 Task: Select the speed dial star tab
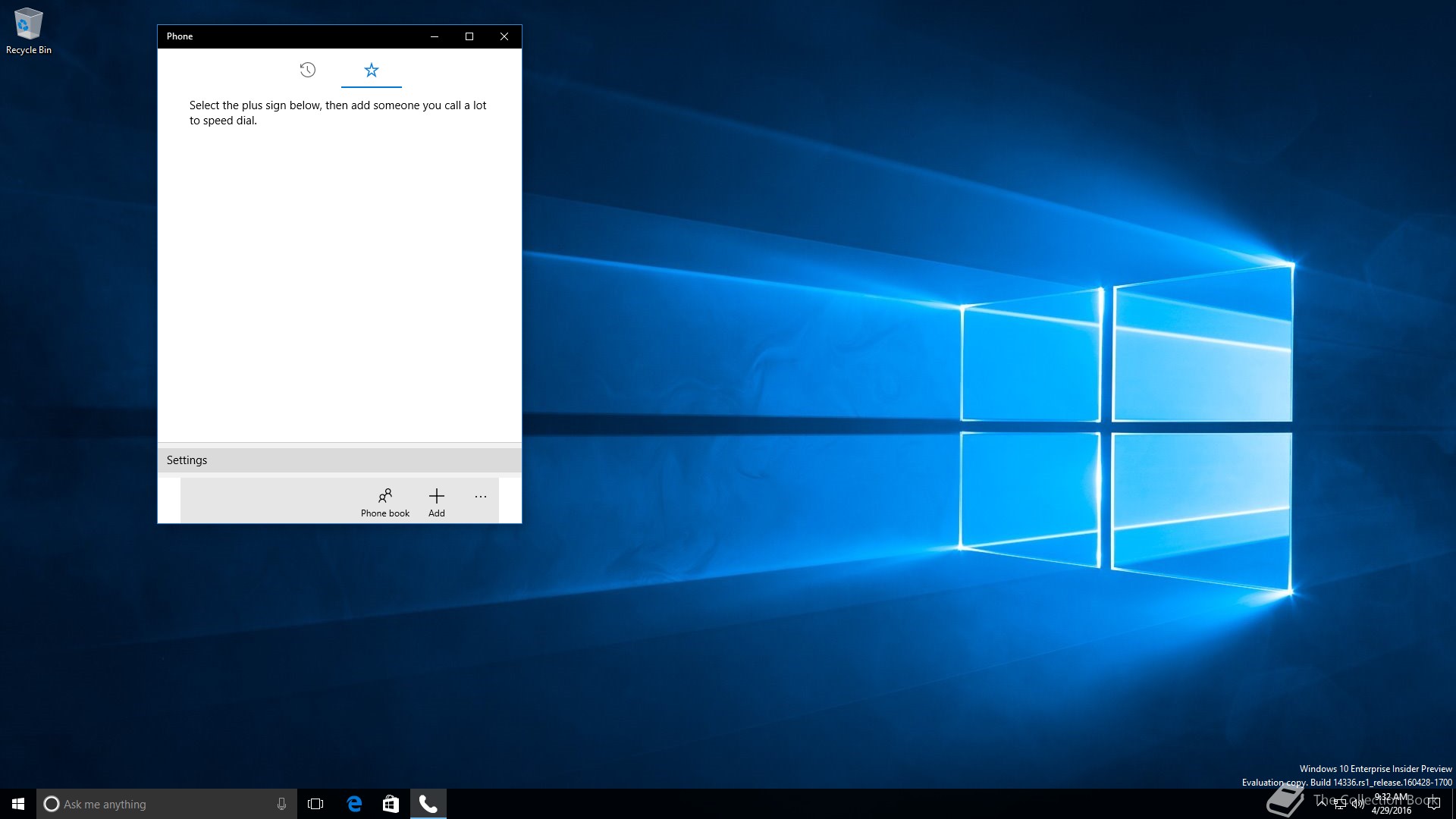click(371, 70)
